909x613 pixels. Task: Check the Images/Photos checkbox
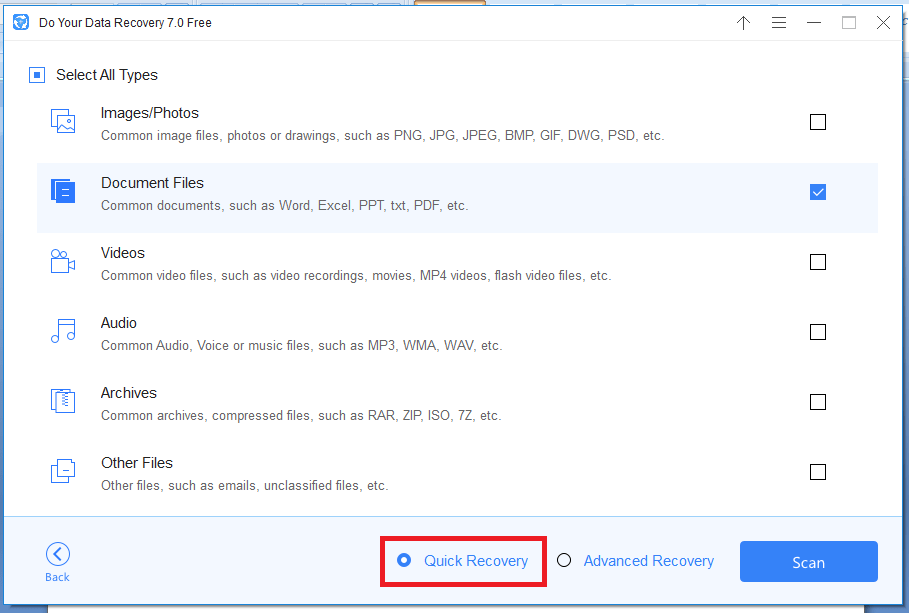point(817,122)
